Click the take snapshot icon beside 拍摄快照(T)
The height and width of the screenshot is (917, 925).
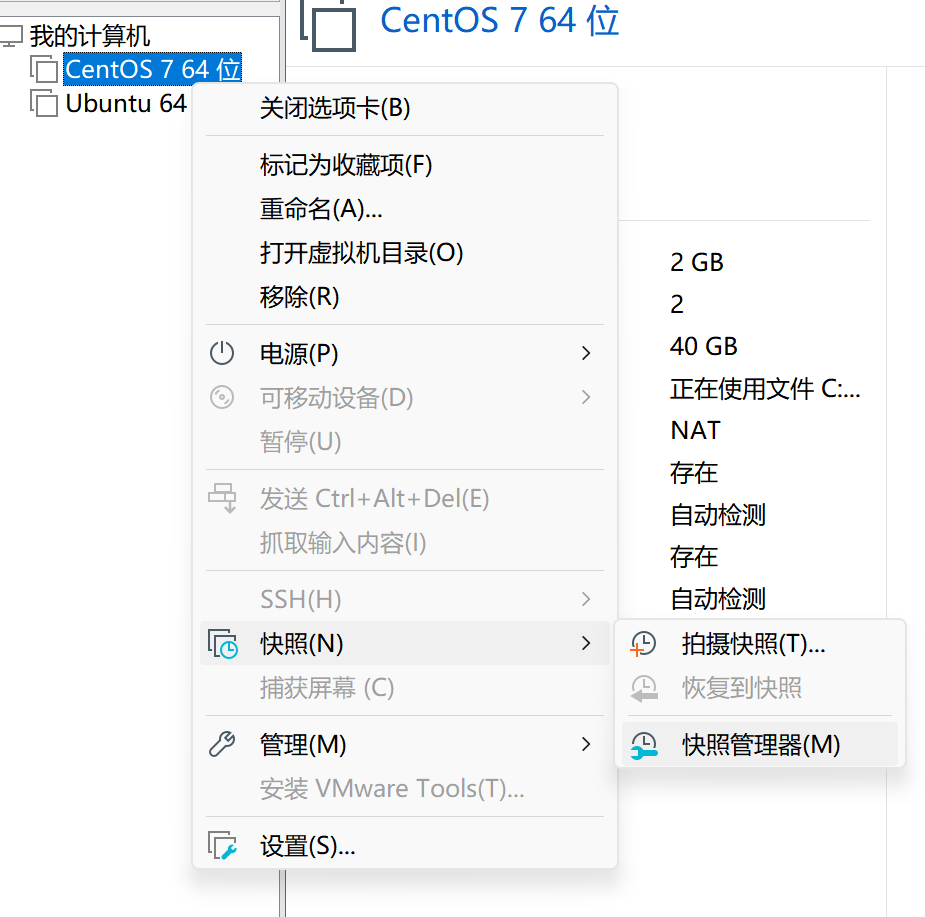pyautogui.click(x=643, y=644)
